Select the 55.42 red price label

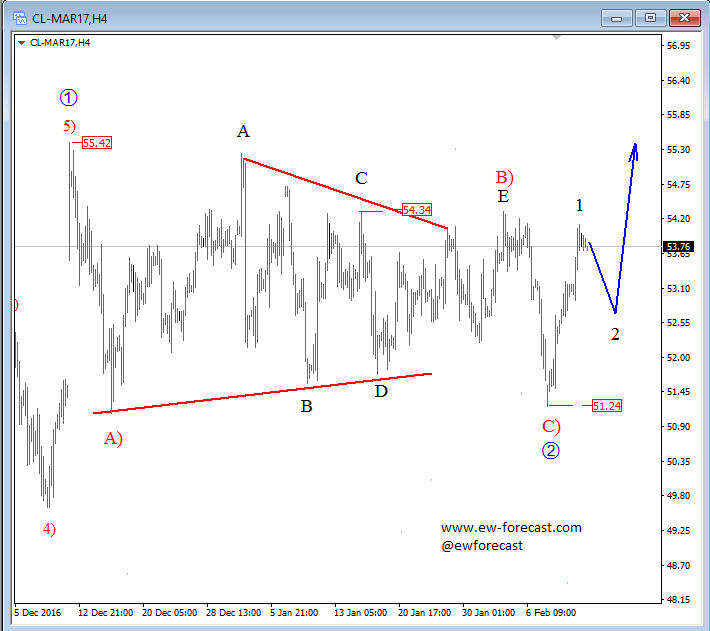(96, 143)
